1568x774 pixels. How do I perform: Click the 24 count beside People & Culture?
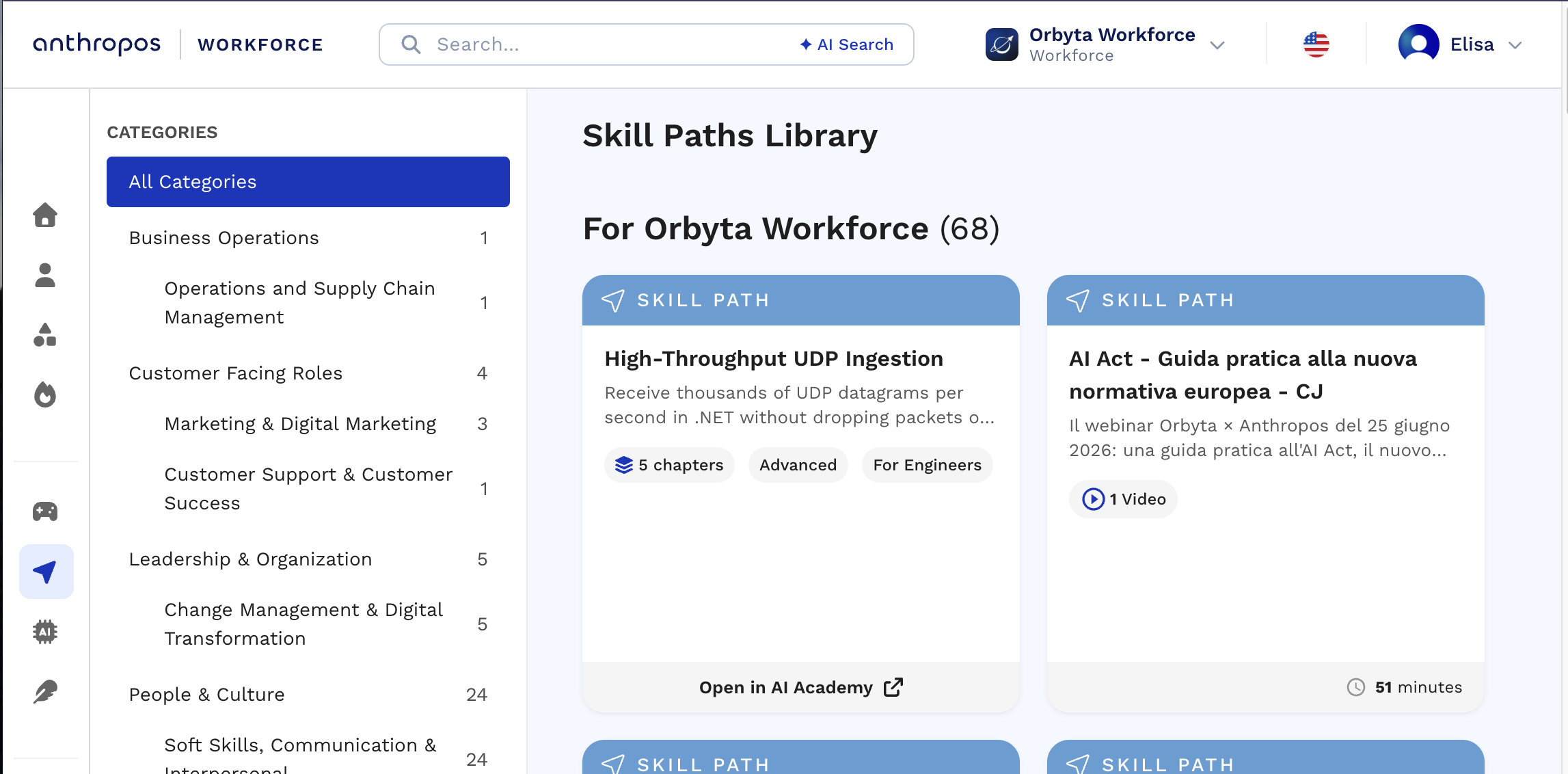476,695
